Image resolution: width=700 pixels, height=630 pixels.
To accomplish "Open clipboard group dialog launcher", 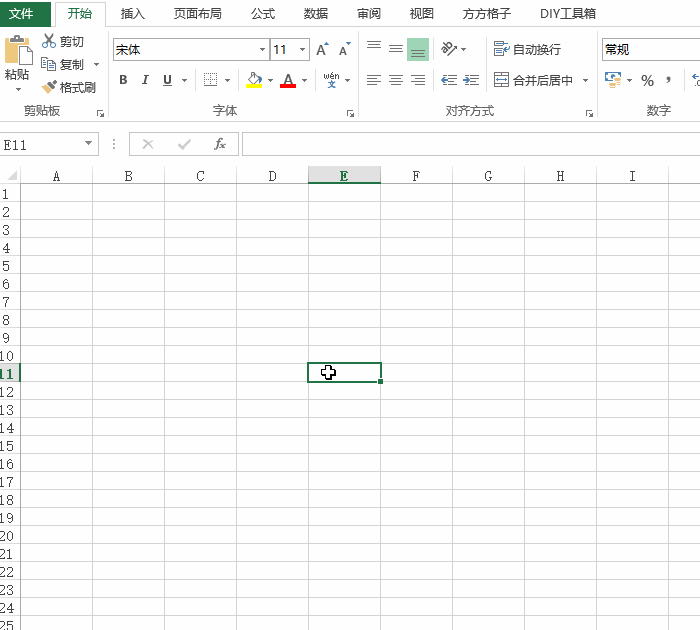I will (100, 113).
